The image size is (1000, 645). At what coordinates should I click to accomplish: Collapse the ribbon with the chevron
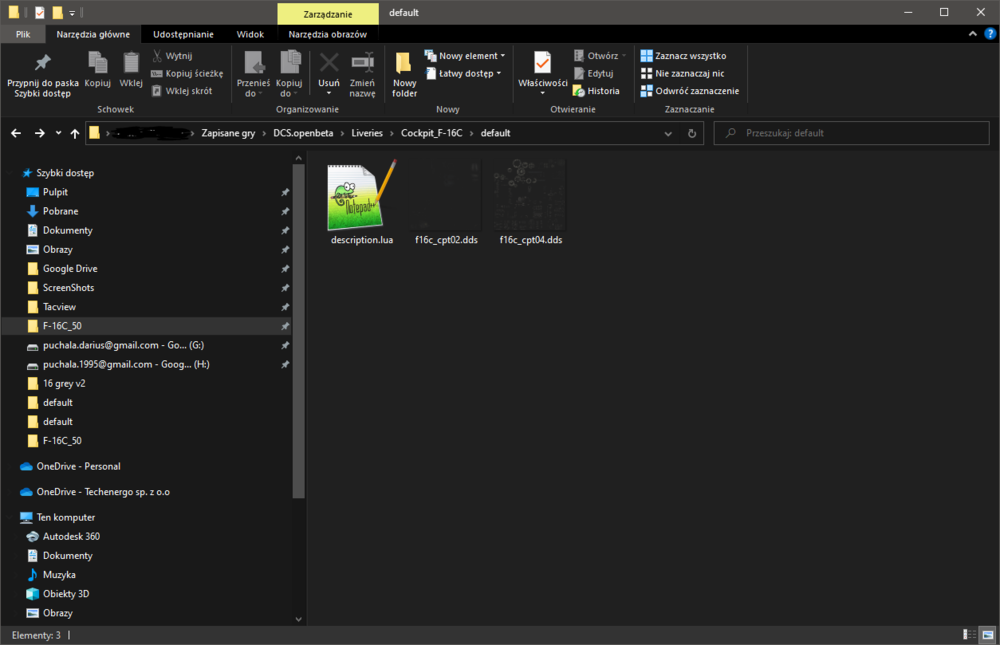pos(973,34)
